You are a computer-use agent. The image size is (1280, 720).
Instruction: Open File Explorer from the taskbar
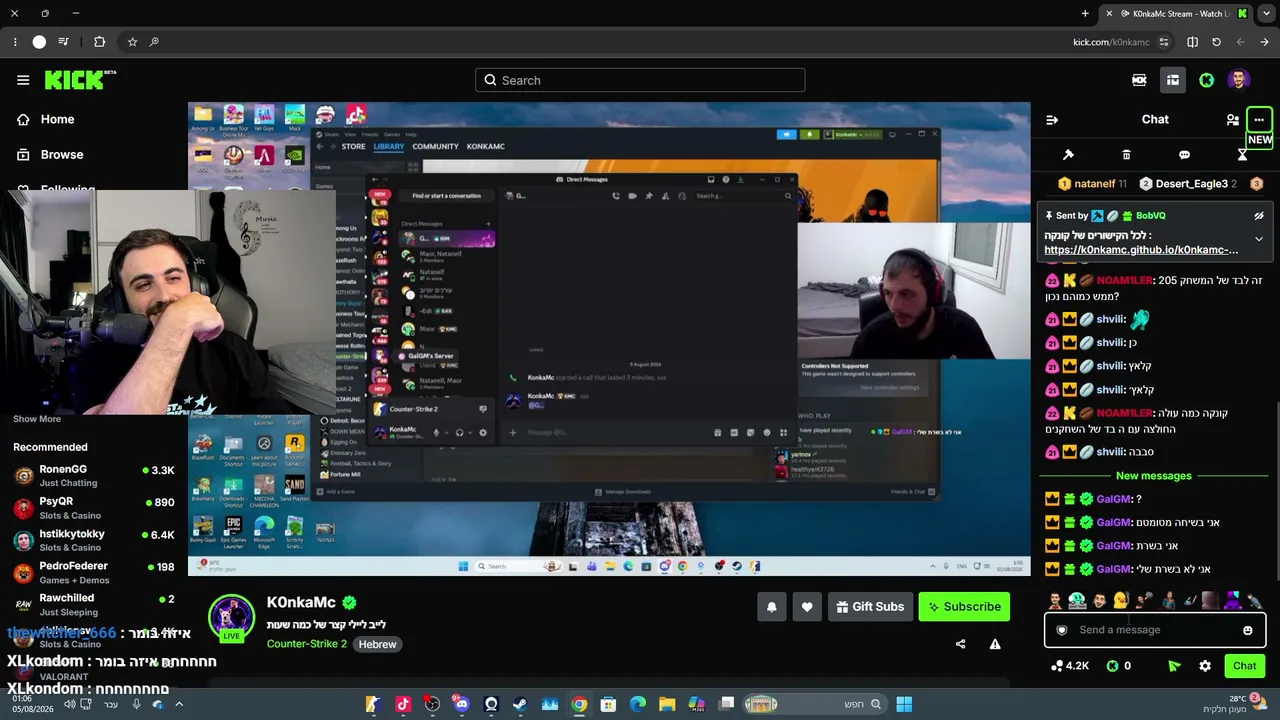(667, 704)
